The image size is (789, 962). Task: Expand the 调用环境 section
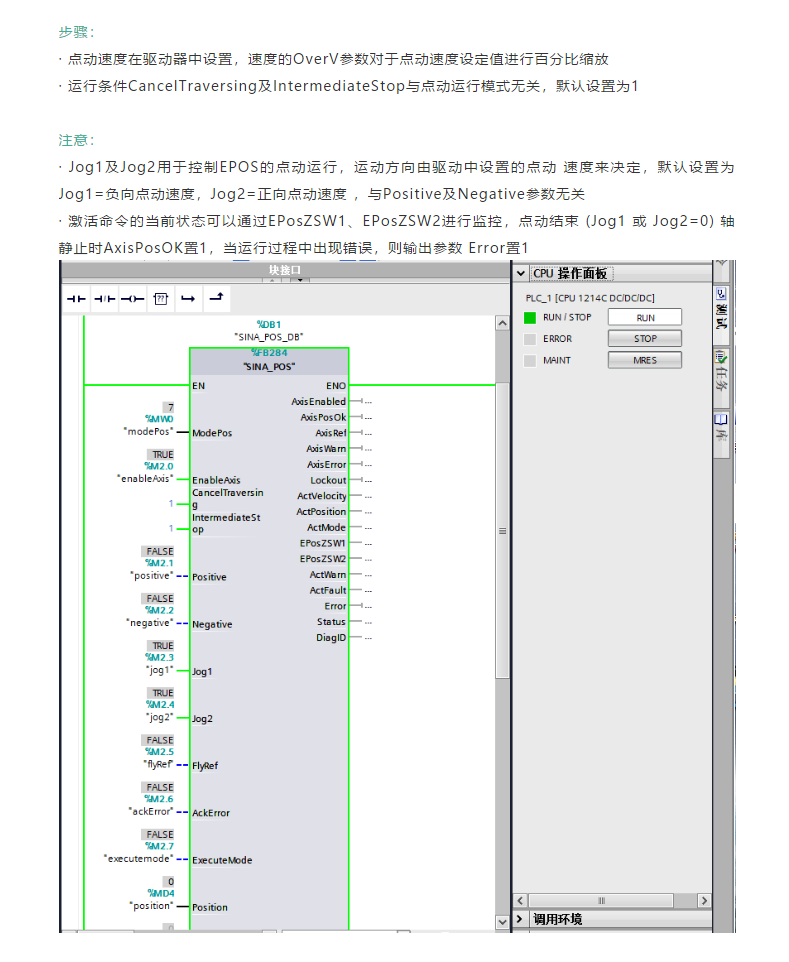point(520,919)
